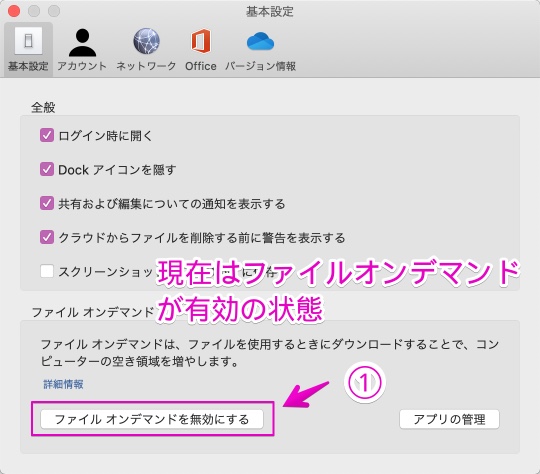Switch to the アカウント tab label
Image resolution: width=540 pixels, height=474 pixels.
click(x=82, y=66)
